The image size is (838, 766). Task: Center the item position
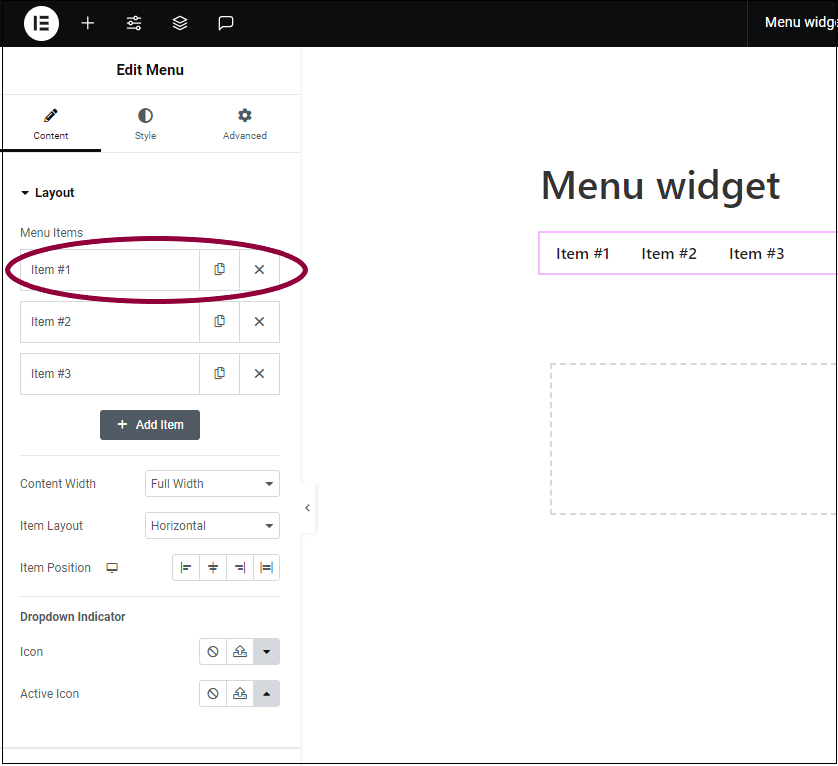pos(213,568)
